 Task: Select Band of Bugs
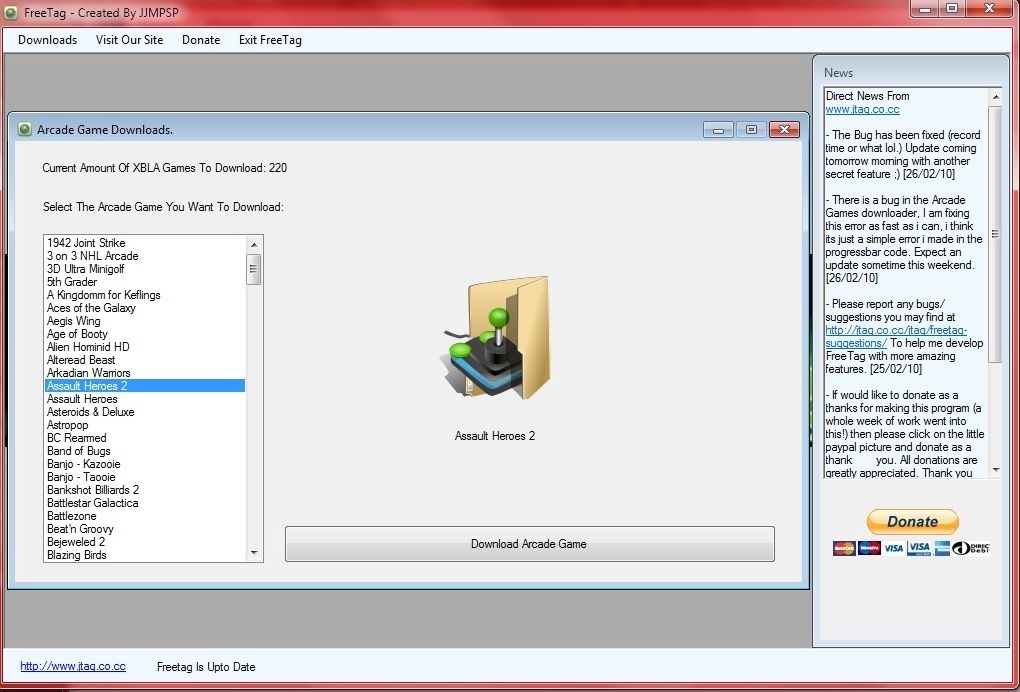pos(145,451)
